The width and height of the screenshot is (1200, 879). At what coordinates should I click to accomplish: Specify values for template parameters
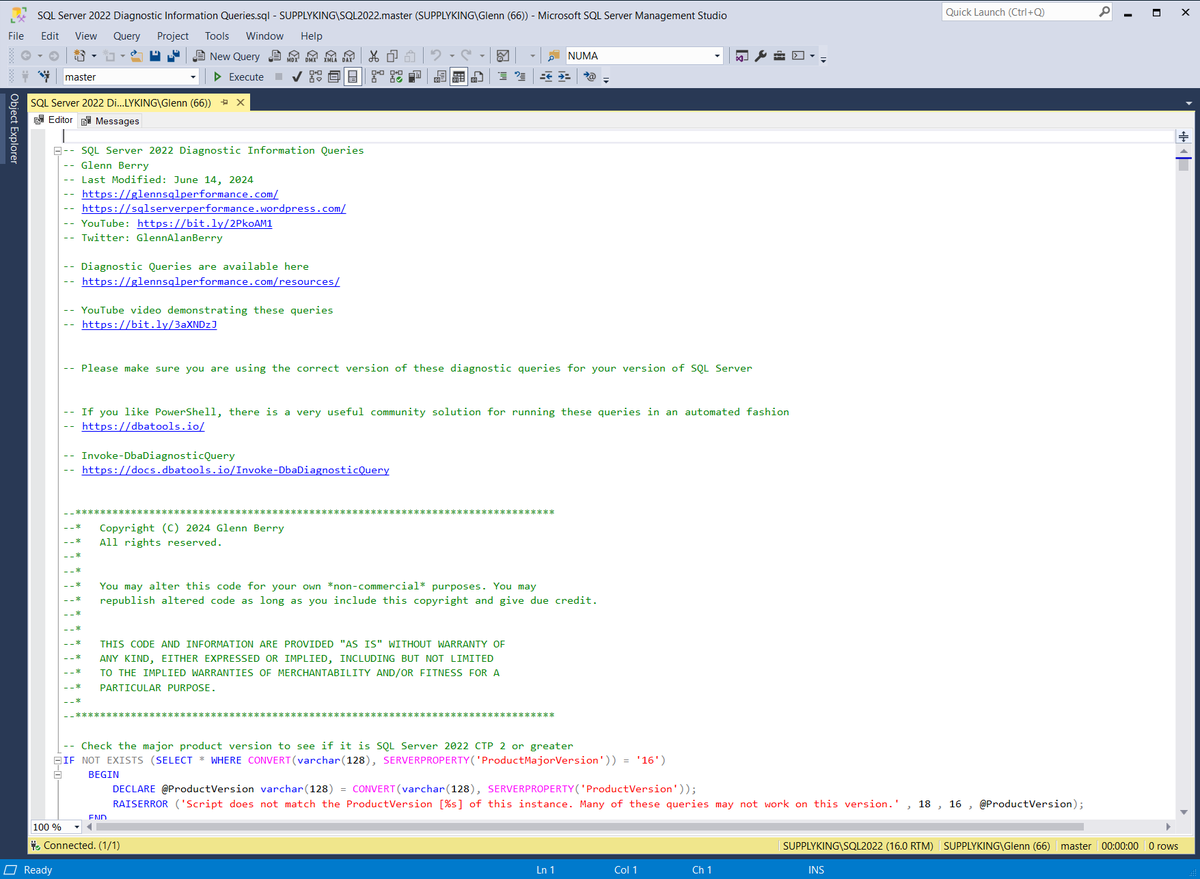tap(590, 77)
